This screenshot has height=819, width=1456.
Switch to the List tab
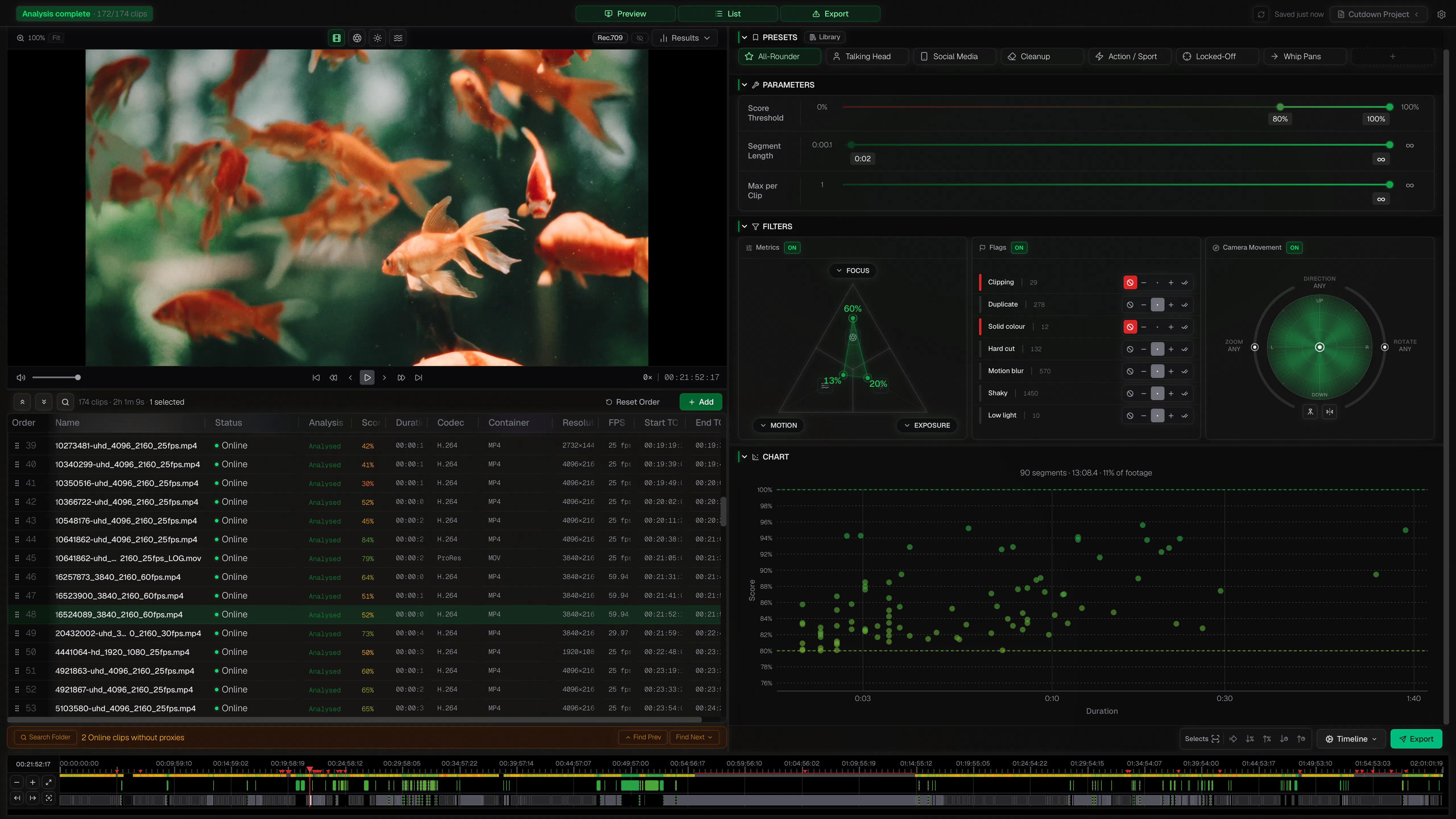(728, 14)
